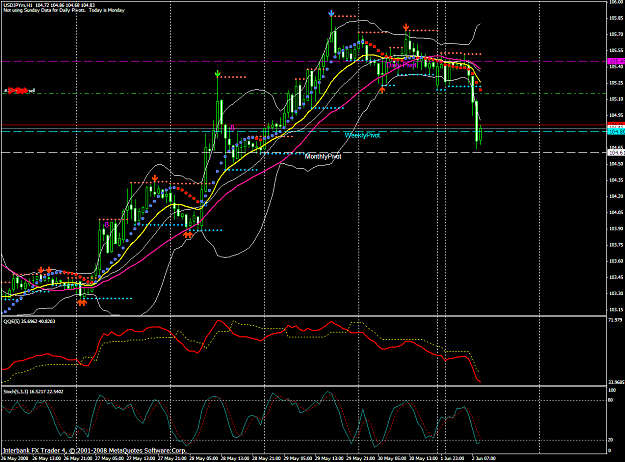Select the magenta dashed daily pivot line
Image resolution: width=625 pixels, height=462 pixels.
303,61
